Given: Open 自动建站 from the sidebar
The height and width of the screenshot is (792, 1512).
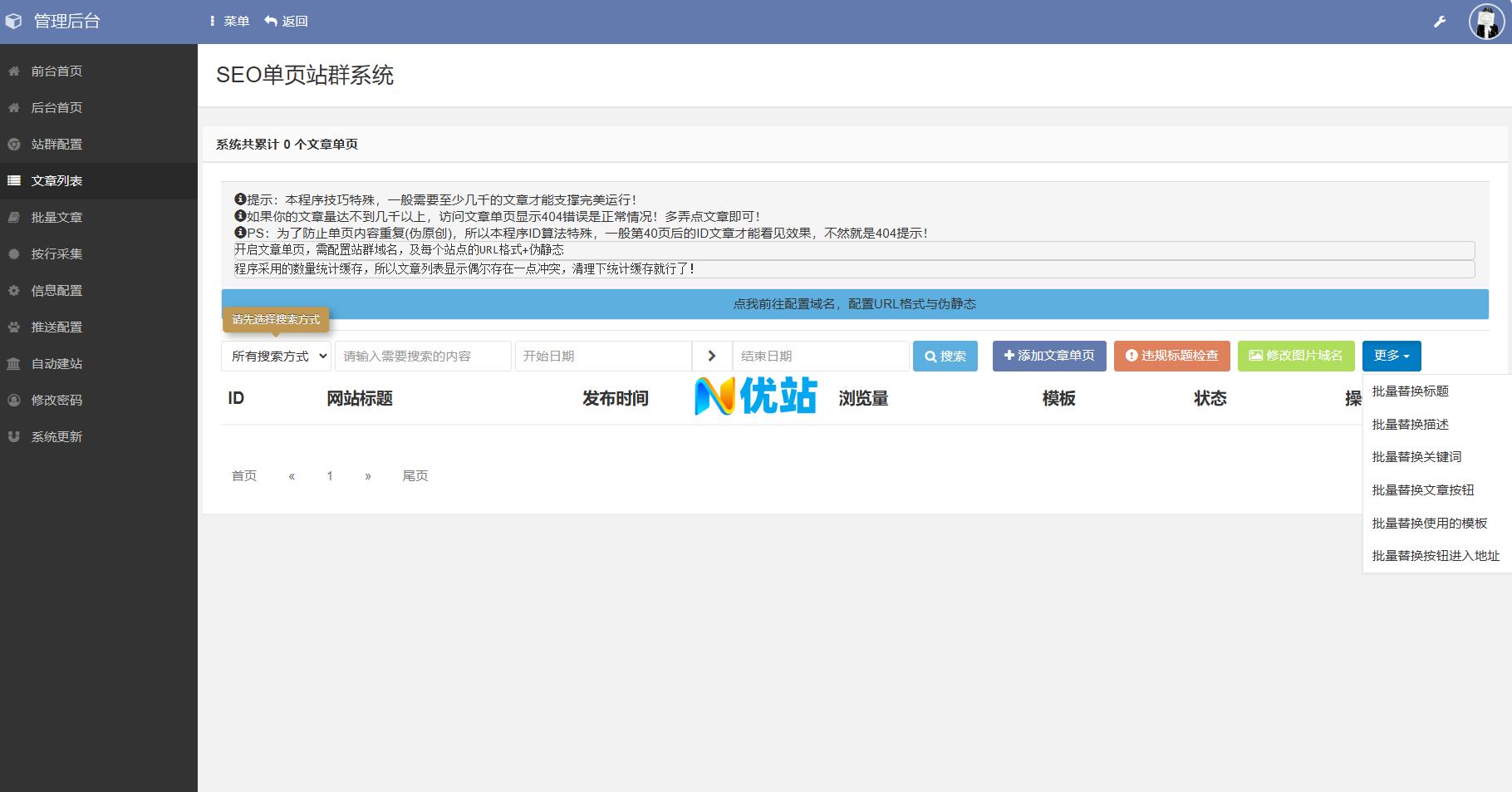Looking at the screenshot, I should click(x=56, y=364).
